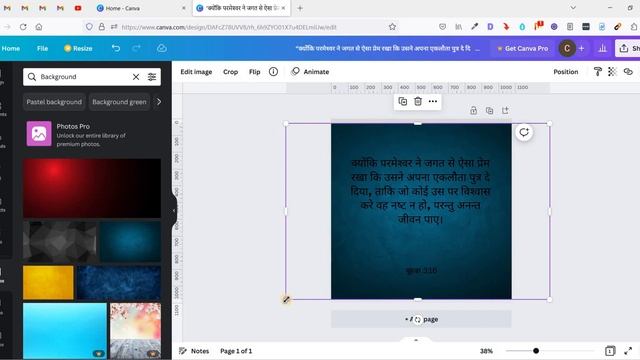The image size is (640, 360).
Task: Click the Page 1 of 1 indicator
Action: point(236,351)
